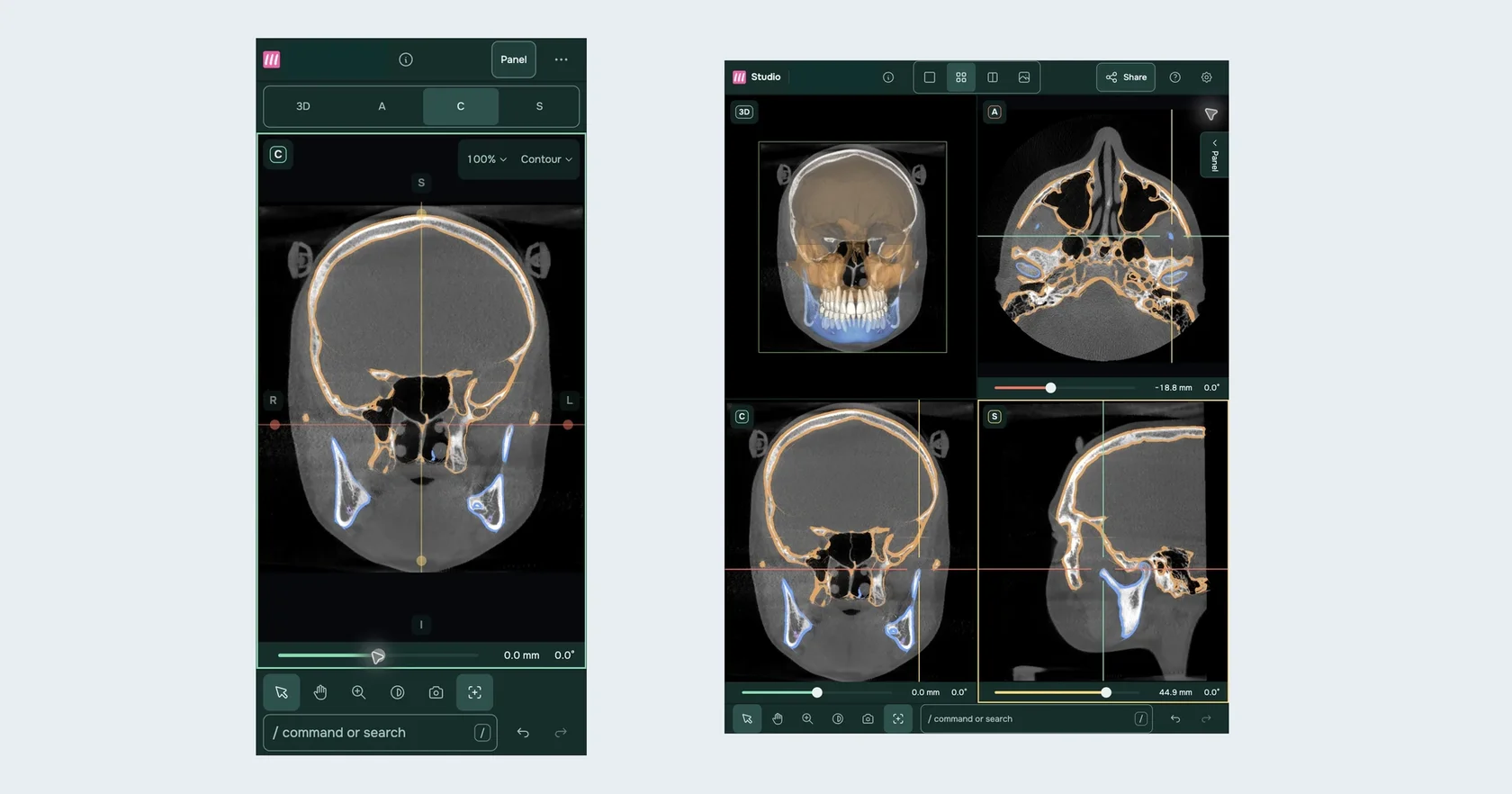Toggle the crosshair focus tool in mobile toolbar
Viewport: 1512px width, 794px height.
474,692
